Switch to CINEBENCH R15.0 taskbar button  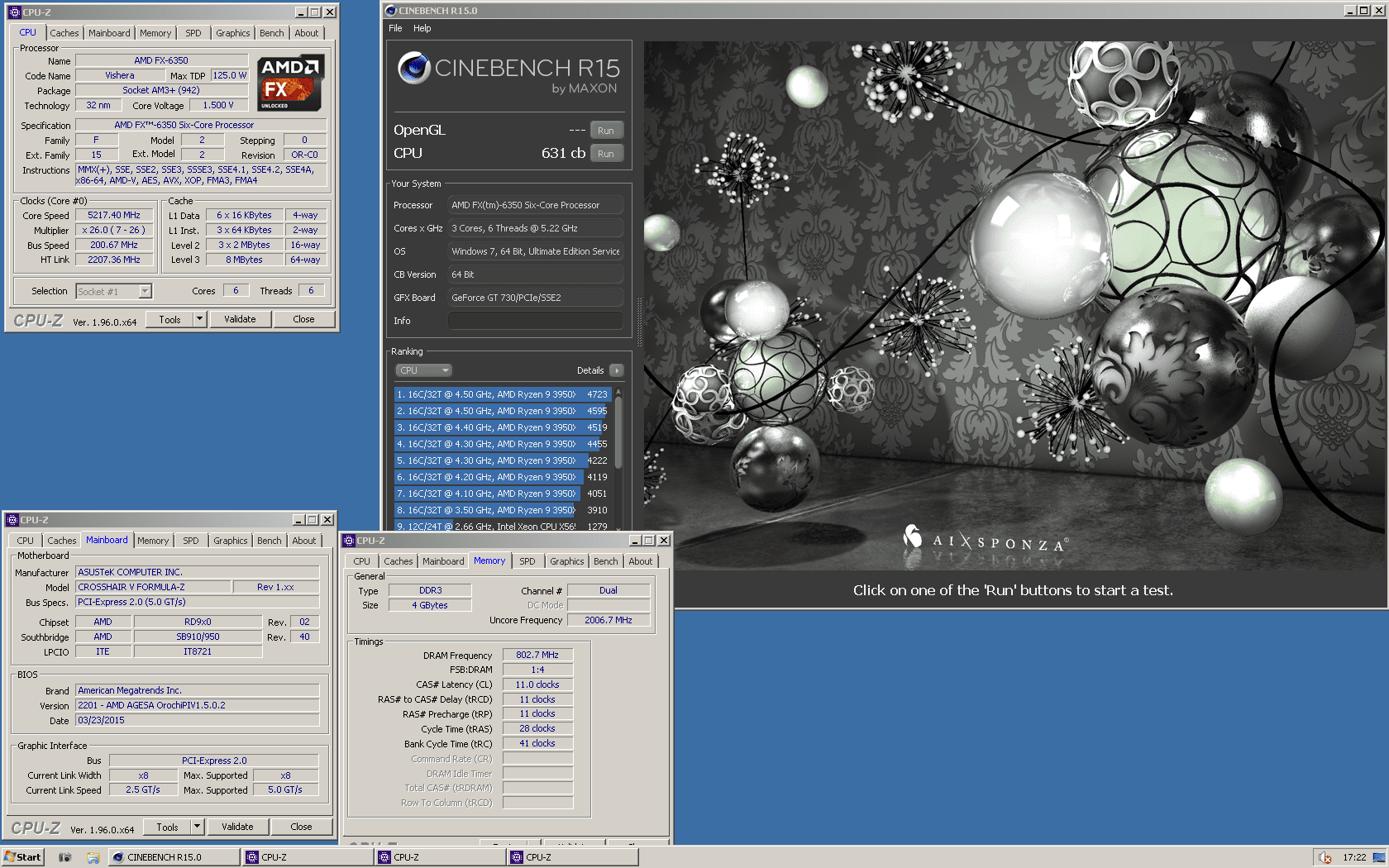click(x=174, y=857)
